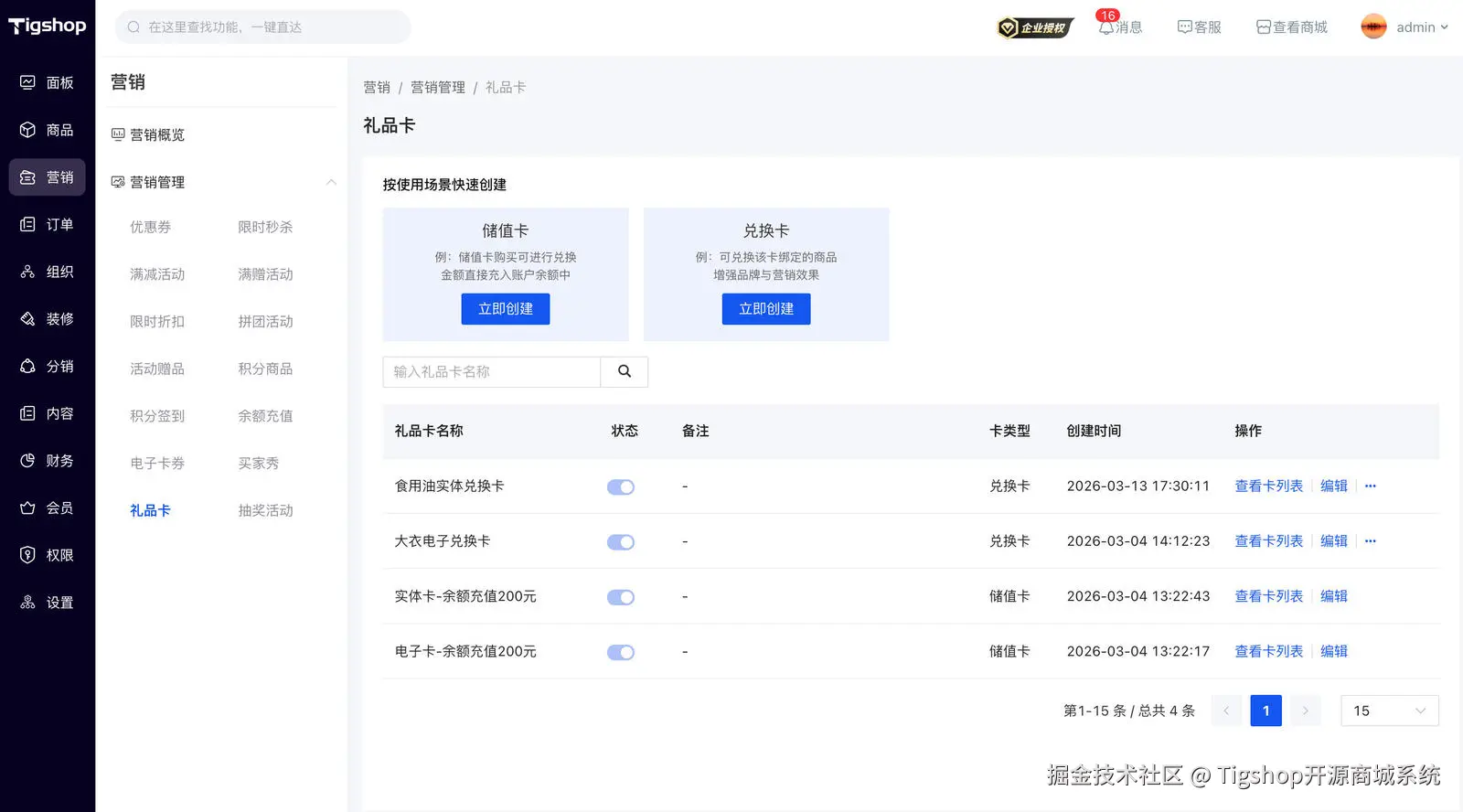This screenshot has height=812, width=1463.
Task: Open 余额充值 submenu item
Action: [x=265, y=416]
